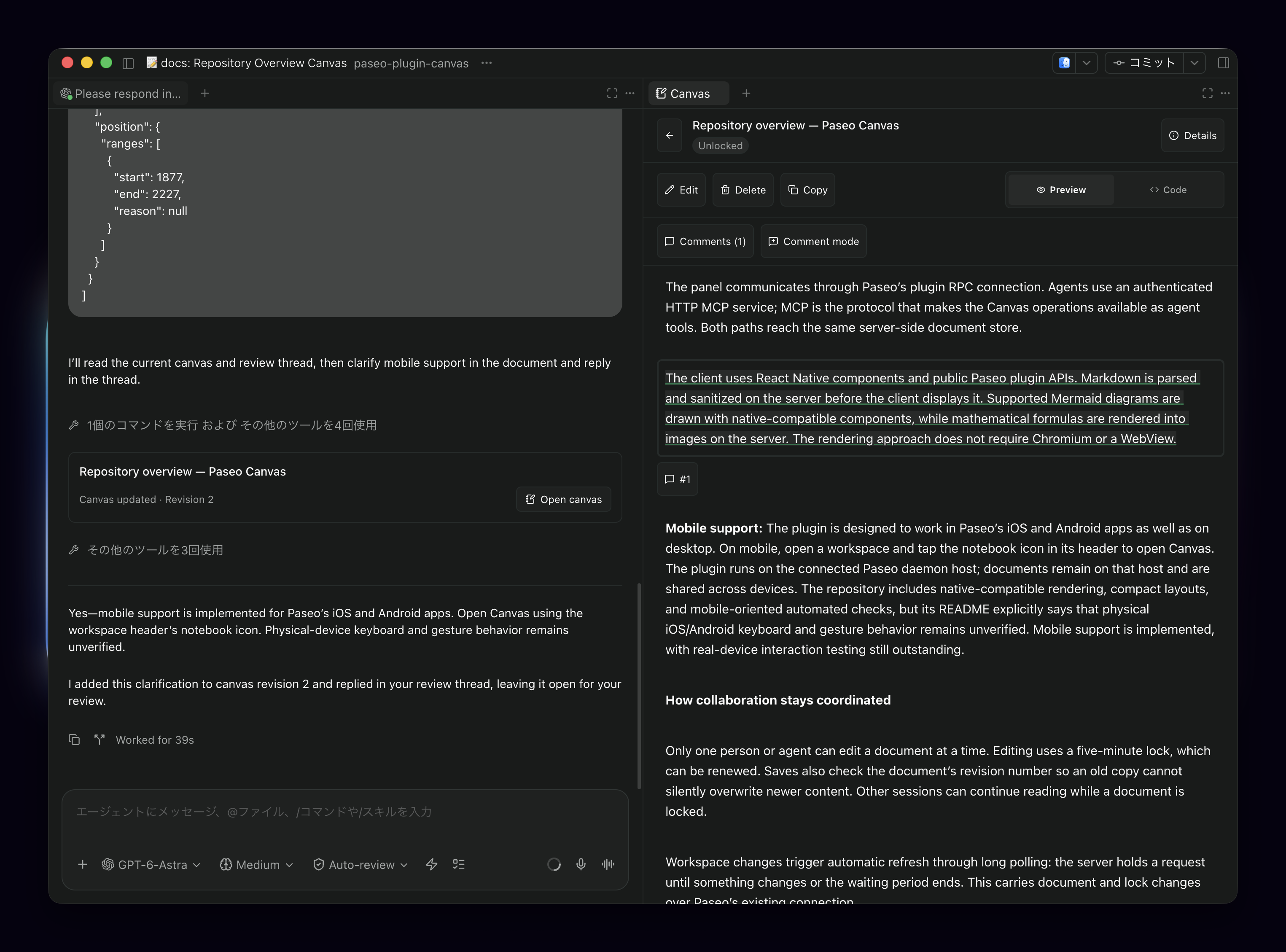Click the loading progress circle indicator
The height and width of the screenshot is (952, 1286).
click(554, 864)
